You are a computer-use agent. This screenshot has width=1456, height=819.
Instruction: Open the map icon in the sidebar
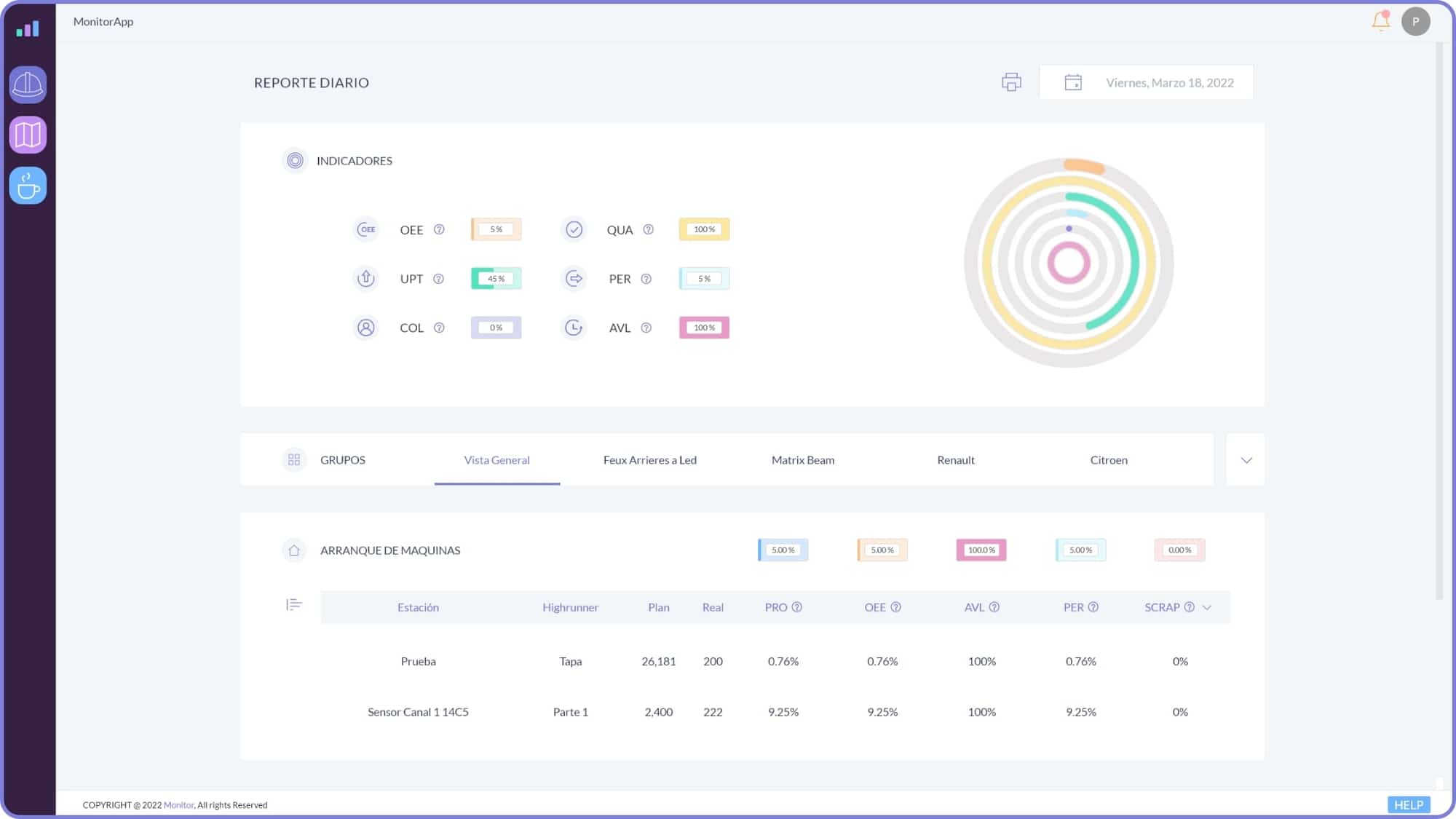click(27, 135)
